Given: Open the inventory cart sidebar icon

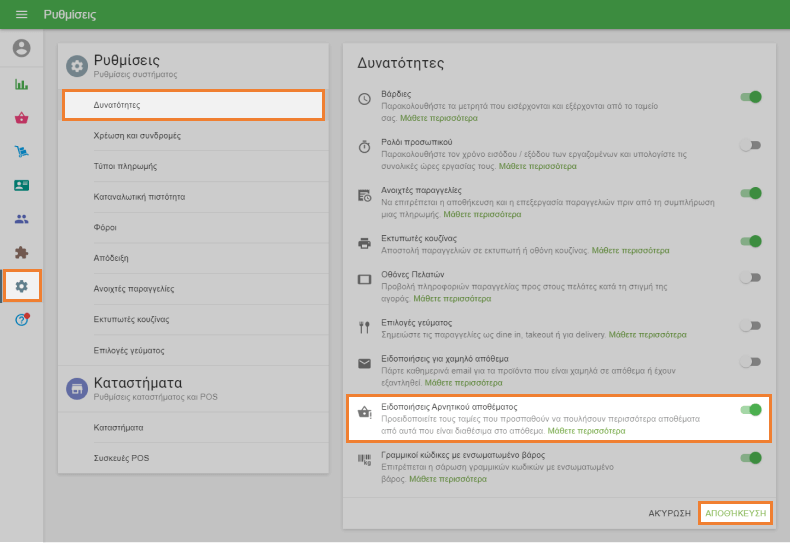Looking at the screenshot, I should (x=21, y=152).
